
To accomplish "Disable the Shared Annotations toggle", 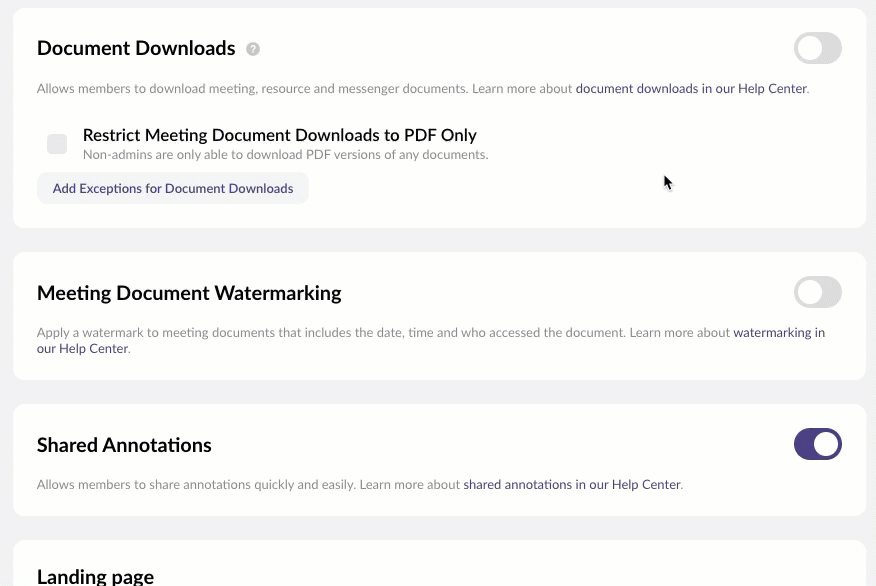I will click(817, 444).
